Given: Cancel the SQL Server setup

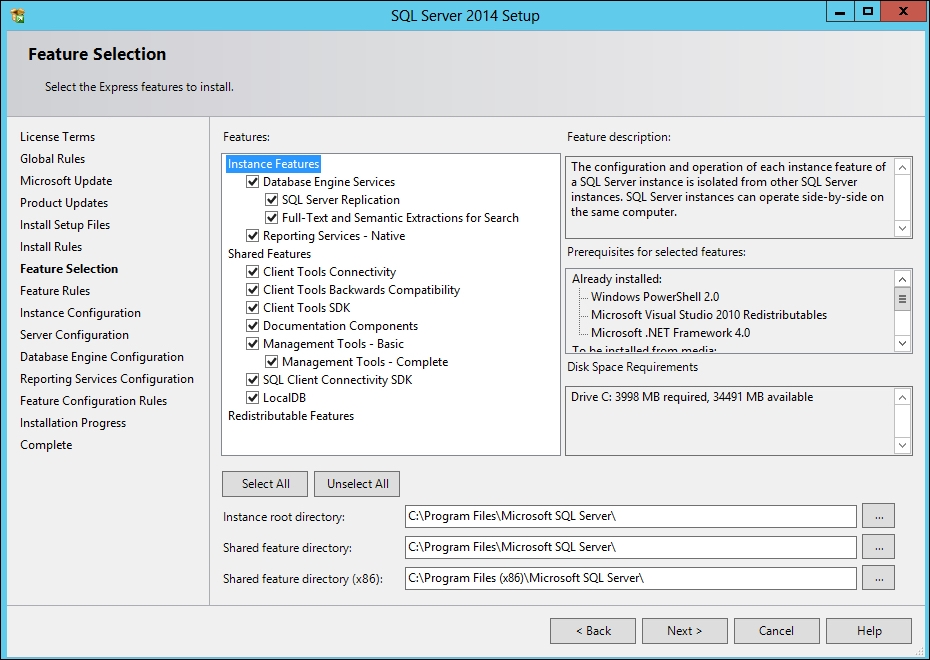Looking at the screenshot, I should pyautogui.click(x=776, y=631).
